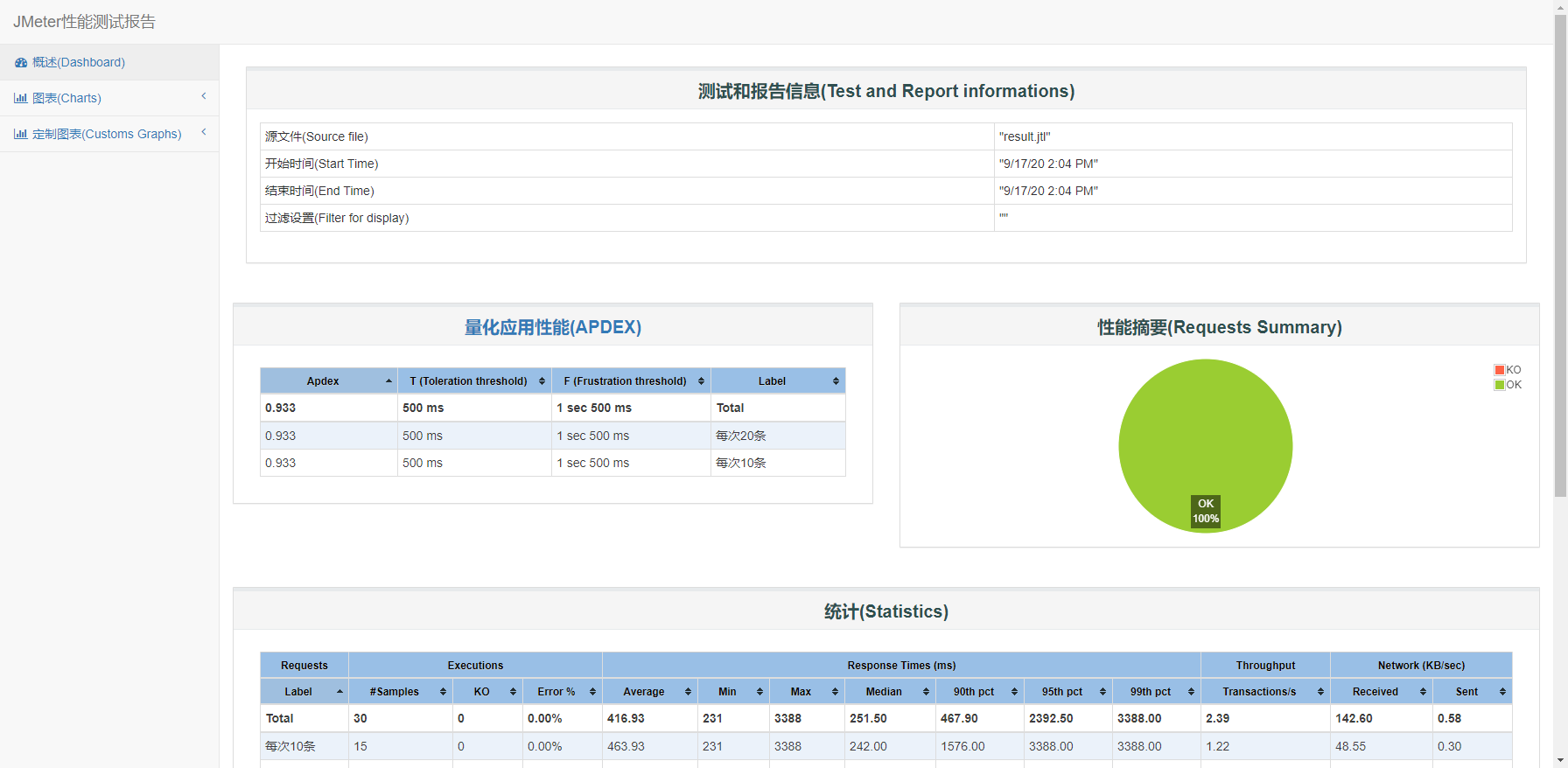
Task: Sort APDEX table by Label column
Action: tap(778, 381)
